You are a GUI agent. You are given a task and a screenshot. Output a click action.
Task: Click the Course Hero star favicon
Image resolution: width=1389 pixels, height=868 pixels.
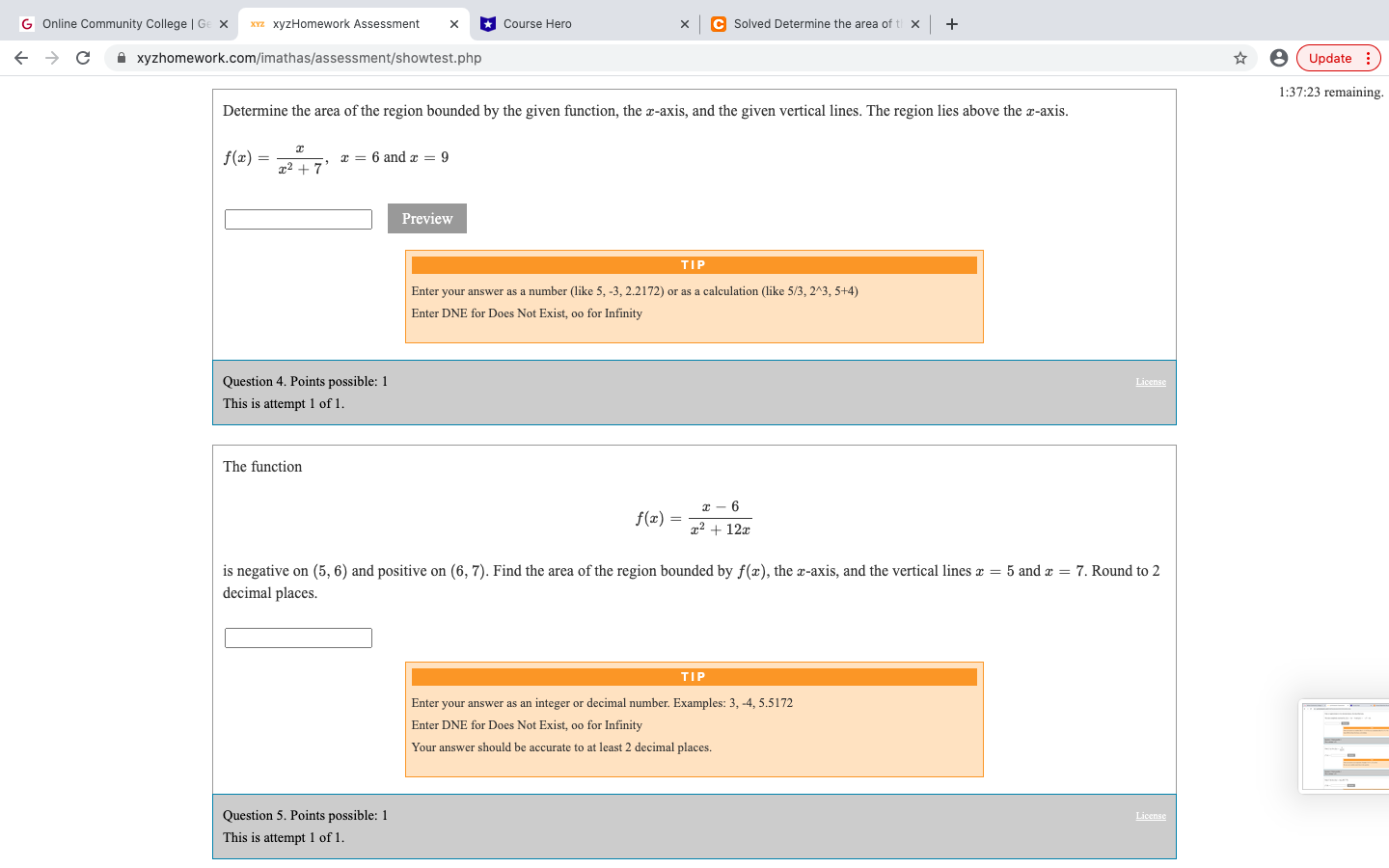pyautogui.click(x=487, y=23)
